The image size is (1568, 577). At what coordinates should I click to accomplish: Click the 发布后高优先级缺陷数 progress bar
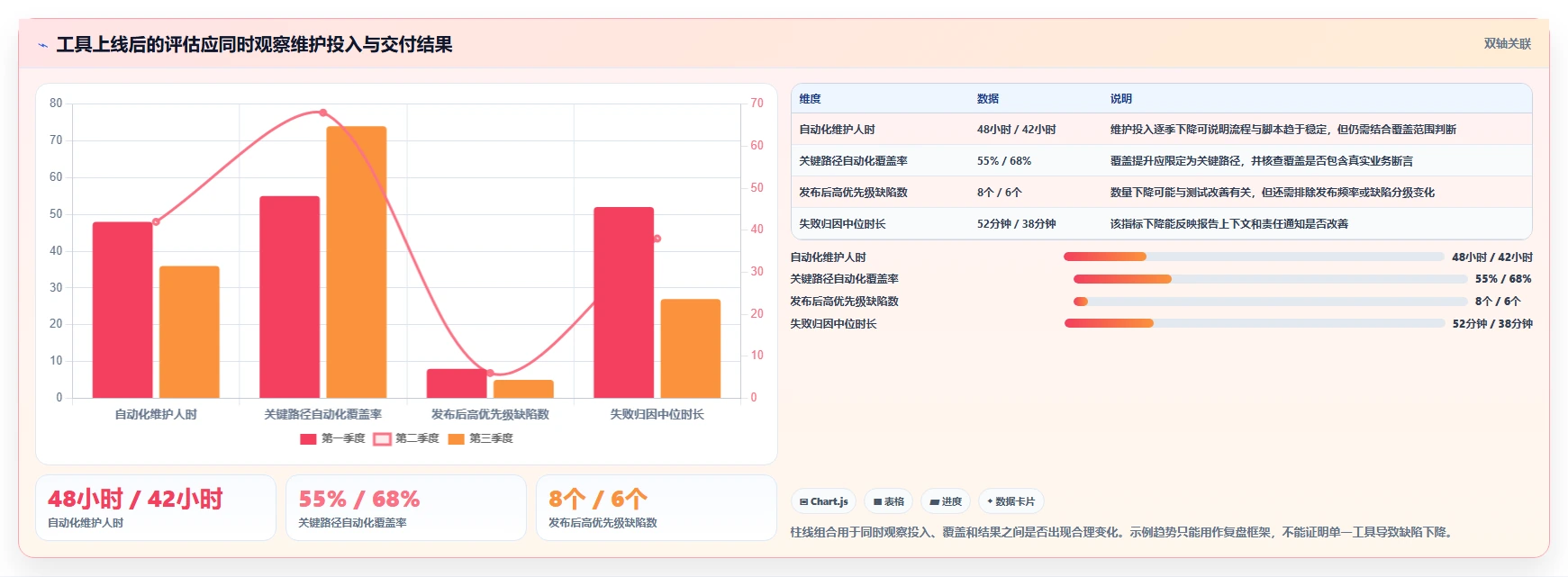[x=1270, y=302]
